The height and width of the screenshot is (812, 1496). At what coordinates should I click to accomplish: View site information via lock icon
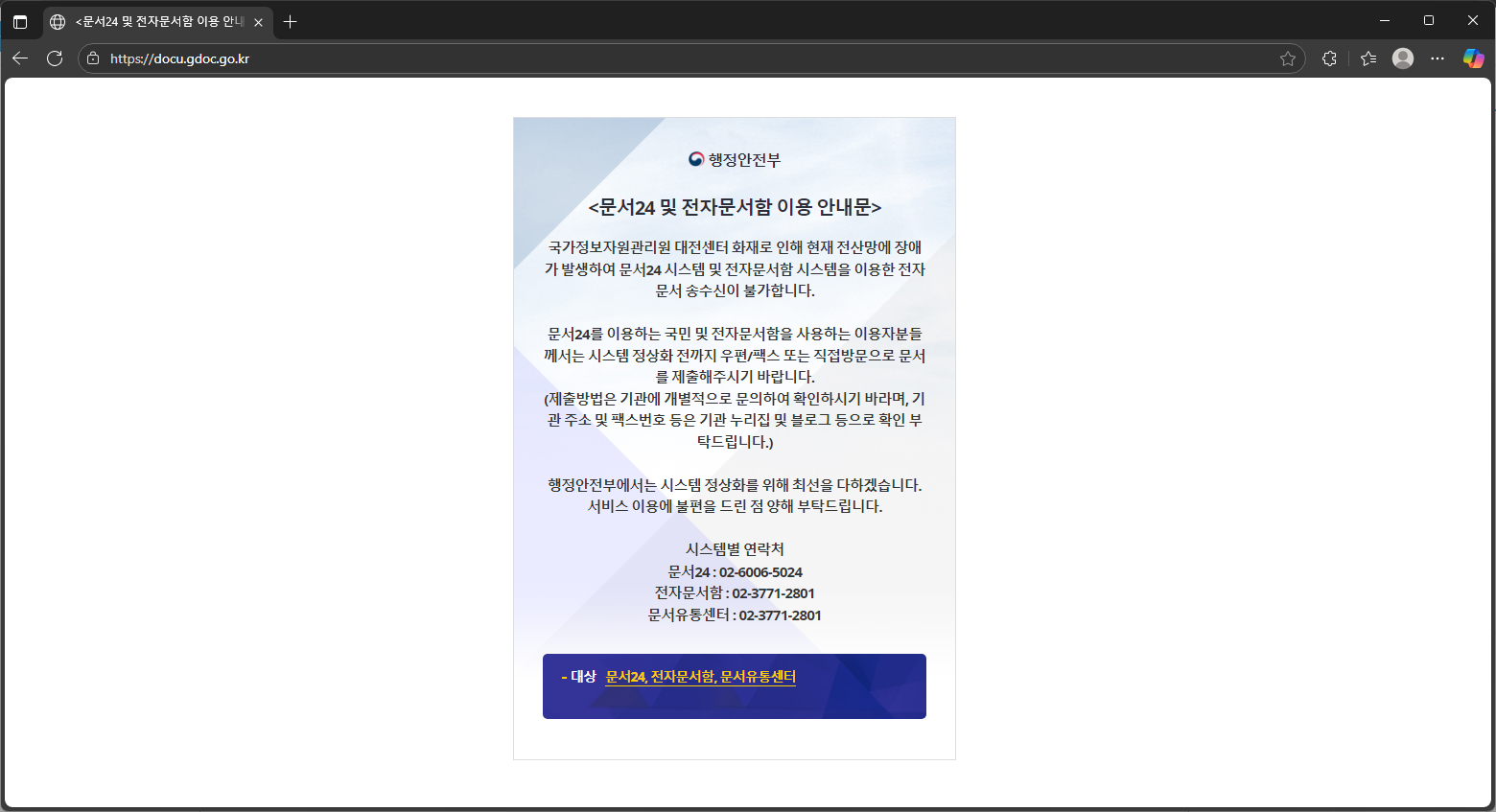pyautogui.click(x=93, y=58)
